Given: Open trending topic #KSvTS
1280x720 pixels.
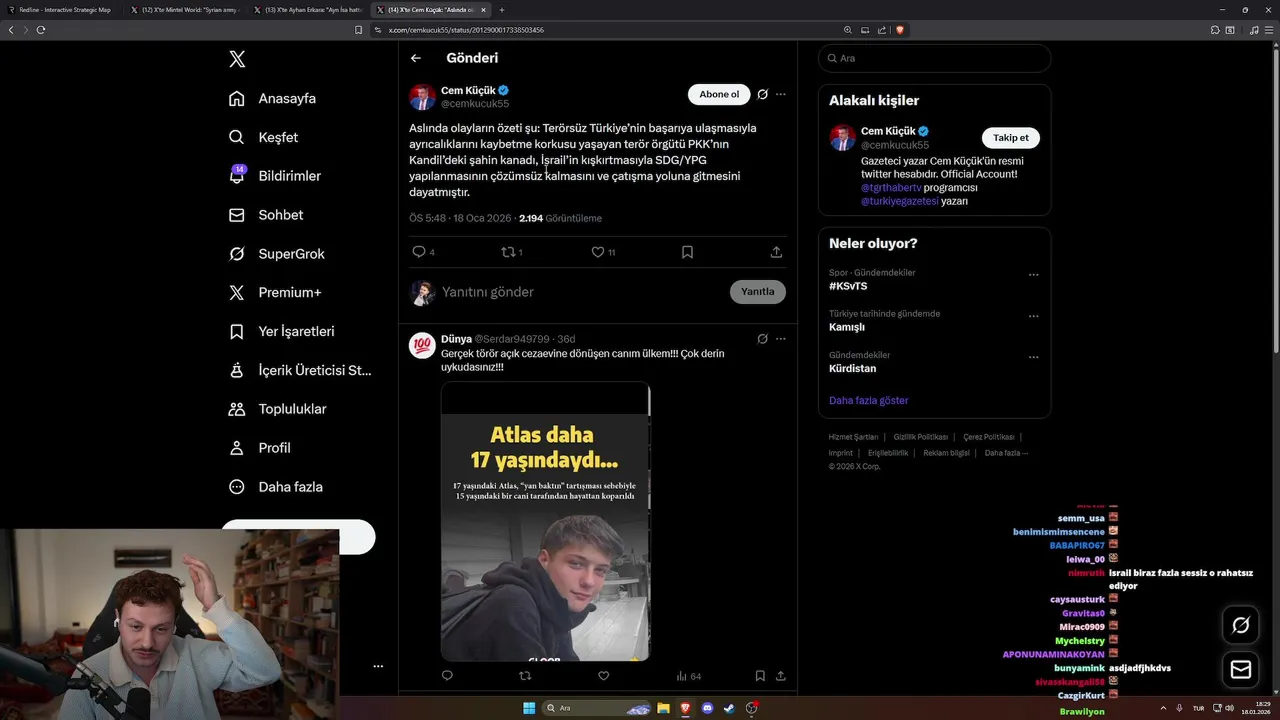Looking at the screenshot, I should point(848,286).
